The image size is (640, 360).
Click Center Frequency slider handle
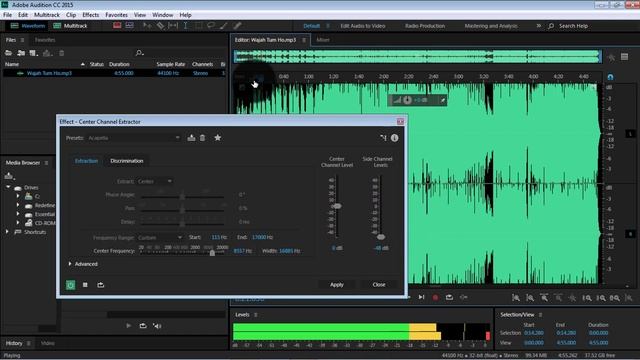212,253
